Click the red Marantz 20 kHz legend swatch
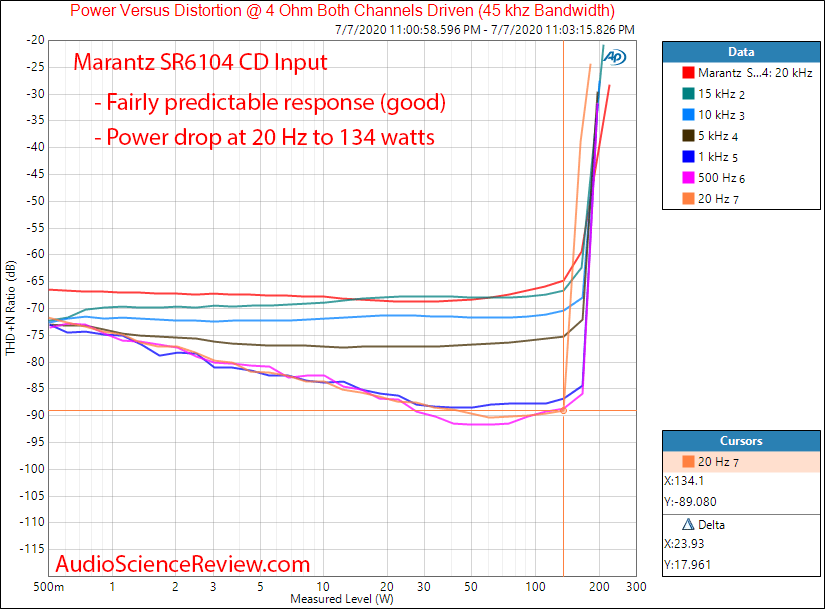This screenshot has height=609, width=825. 688,73
